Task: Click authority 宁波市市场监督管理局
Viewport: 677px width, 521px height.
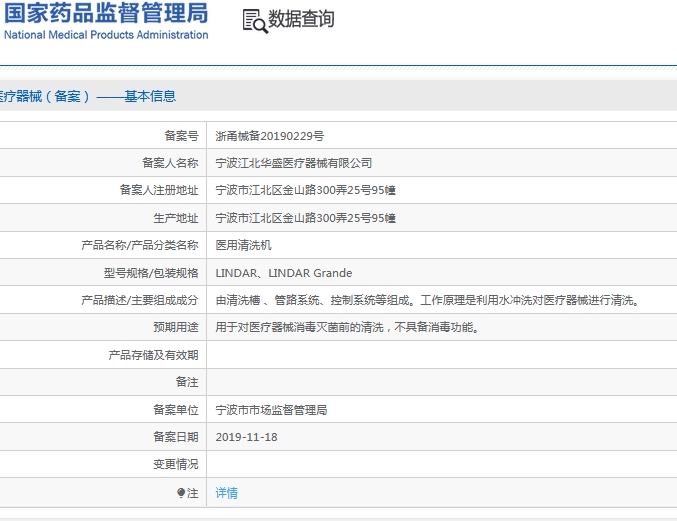Action: [x=271, y=410]
